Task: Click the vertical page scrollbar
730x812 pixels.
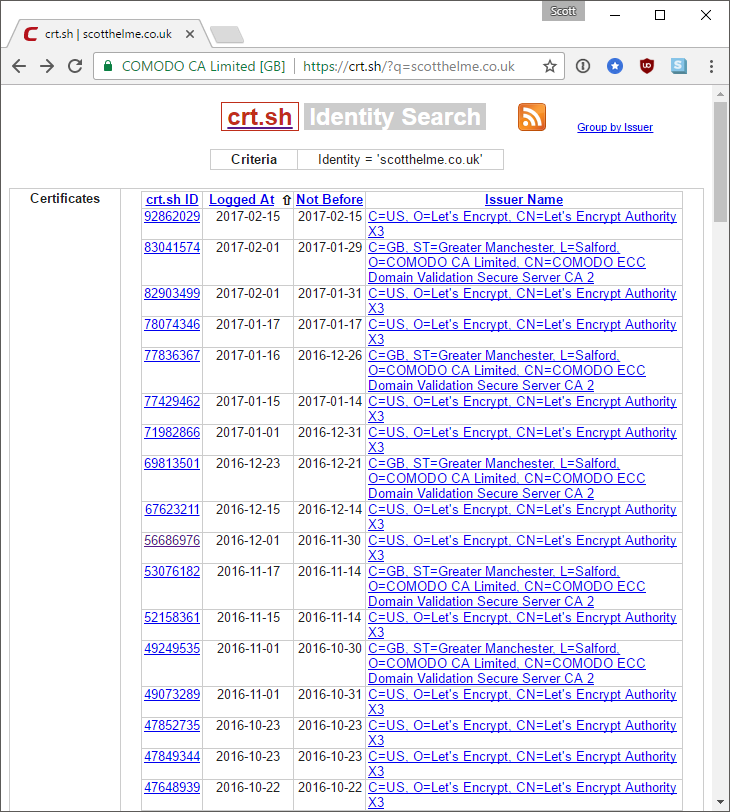Action: (720, 450)
